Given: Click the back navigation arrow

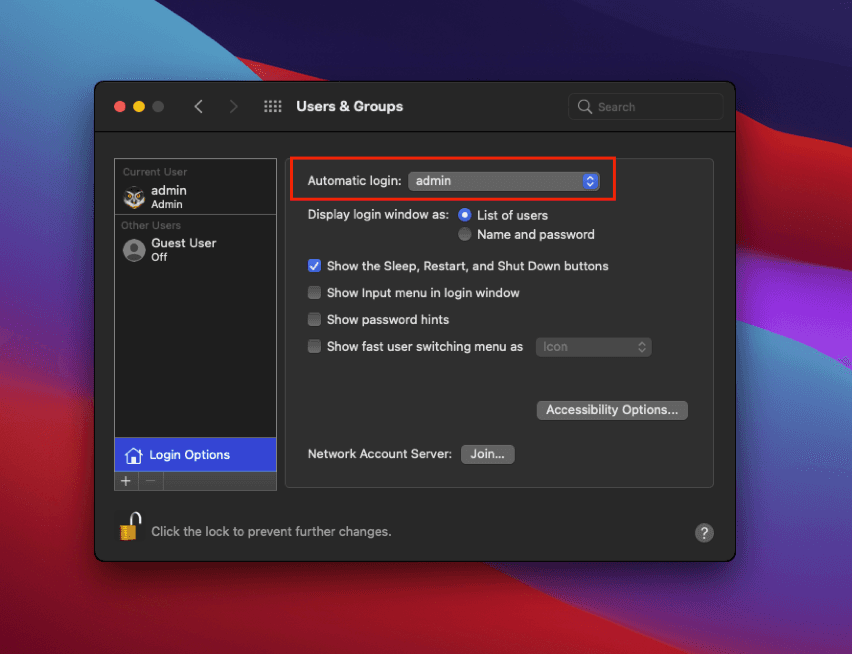Looking at the screenshot, I should [198, 106].
